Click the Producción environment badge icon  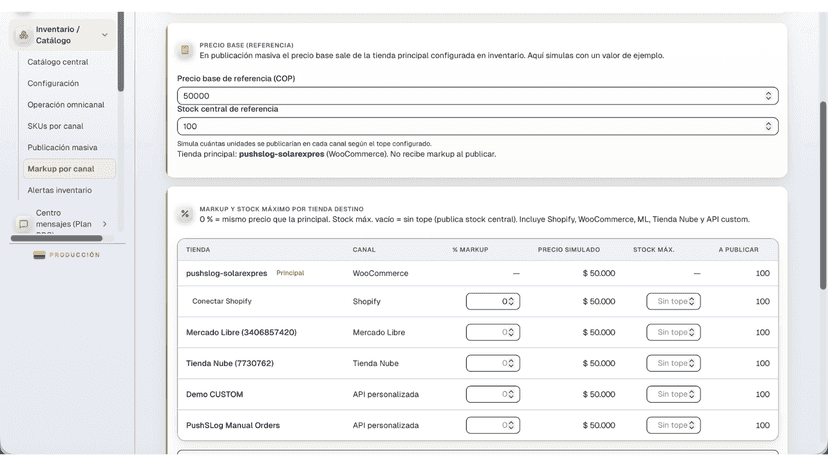(39, 255)
